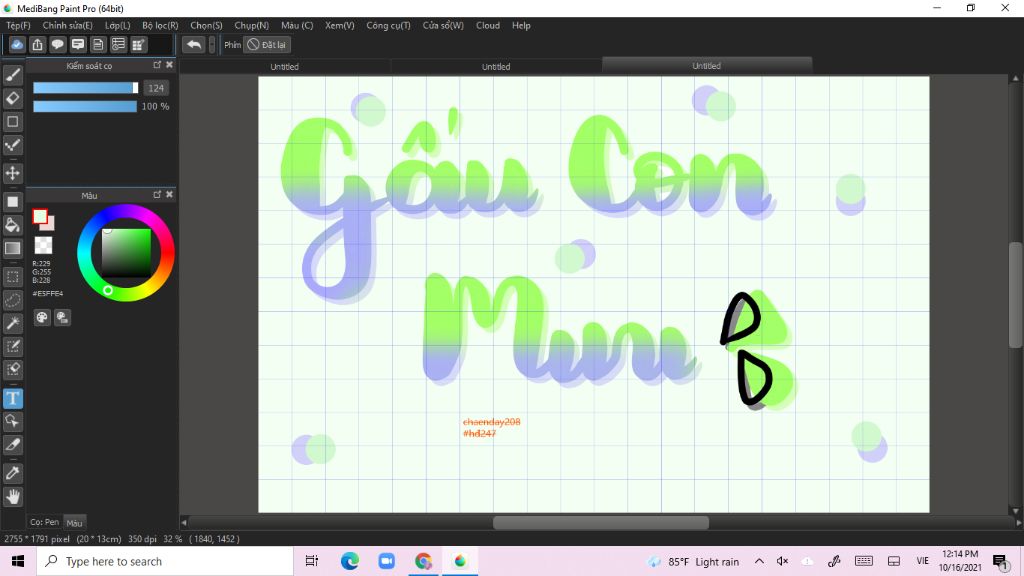Image resolution: width=1024 pixels, height=576 pixels.
Task: Switch to the middle Untitled document tab
Action: (x=496, y=67)
